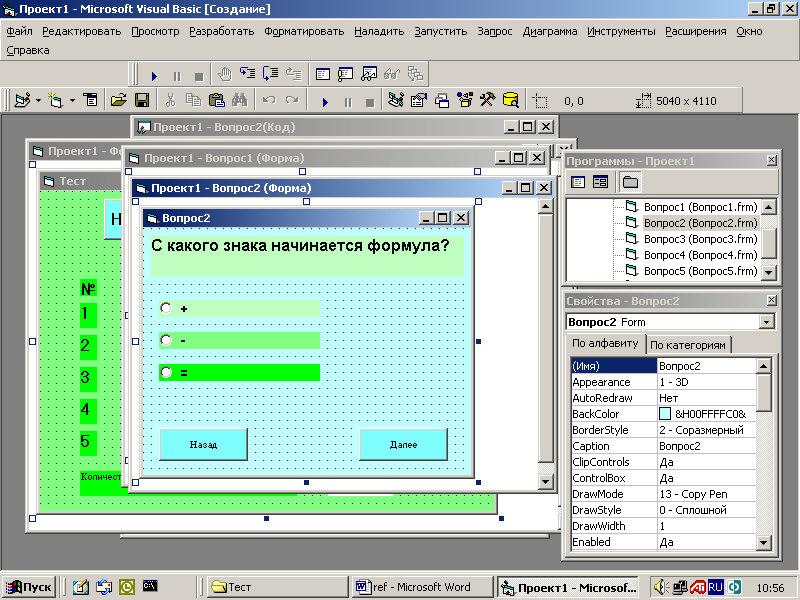Click the Open Project folder icon
Image resolution: width=800 pixels, height=600 pixels.
(119, 100)
